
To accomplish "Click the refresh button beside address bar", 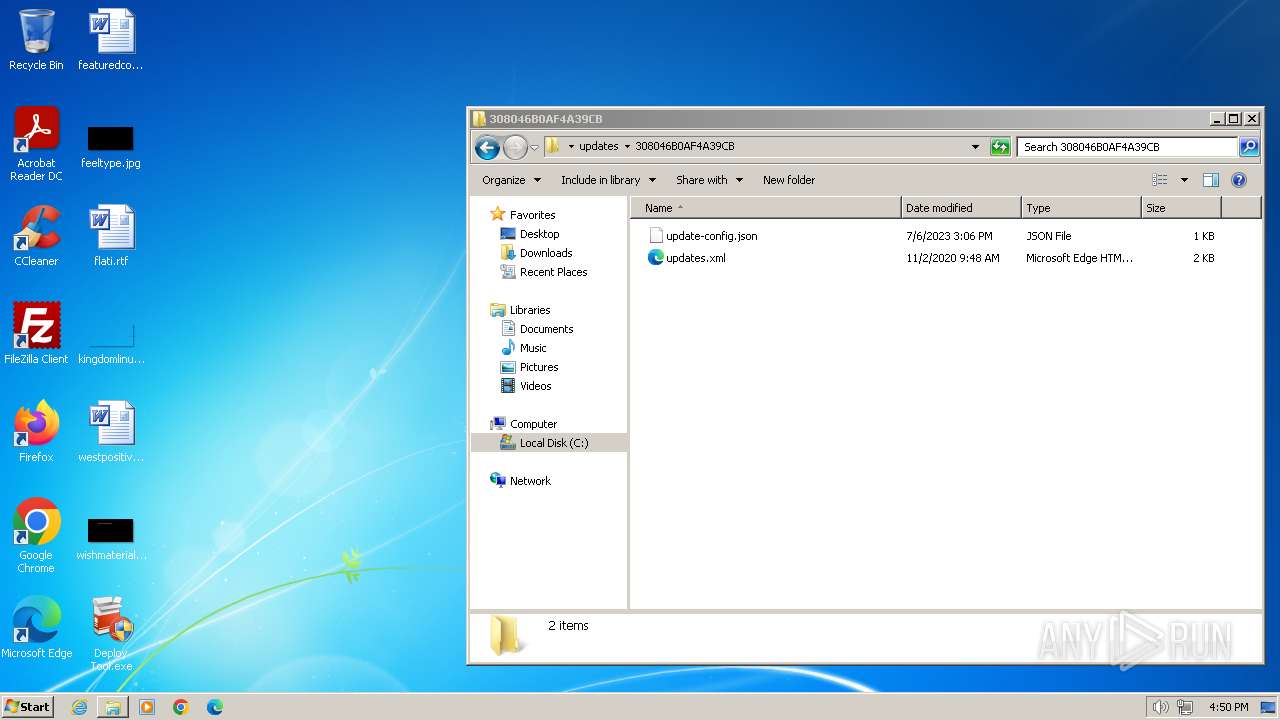I will point(1000,147).
